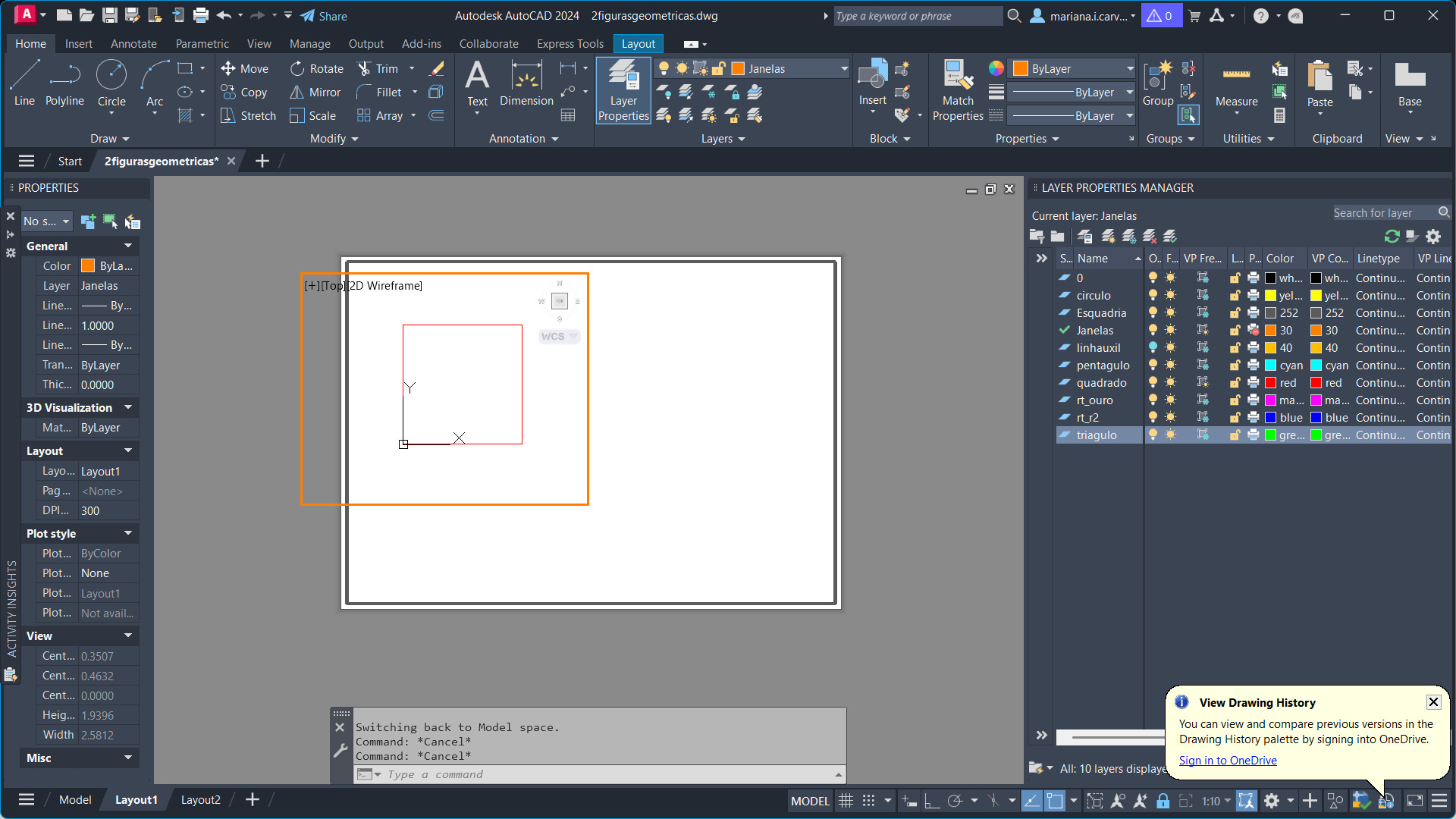Screen dimensions: 1456x819
Task: Switch to the Layout2 tab
Action: (200, 800)
